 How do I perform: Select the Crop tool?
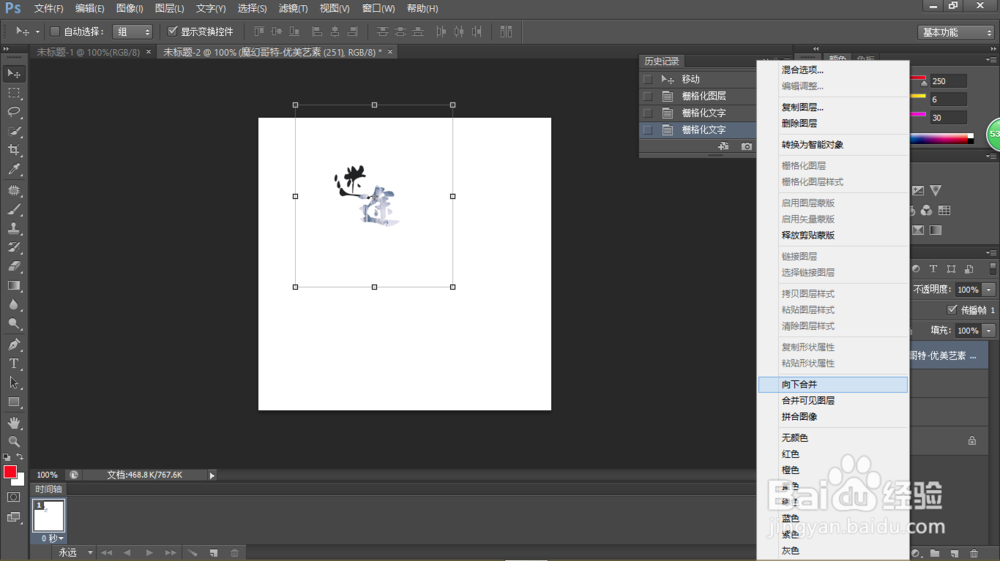click(14, 150)
